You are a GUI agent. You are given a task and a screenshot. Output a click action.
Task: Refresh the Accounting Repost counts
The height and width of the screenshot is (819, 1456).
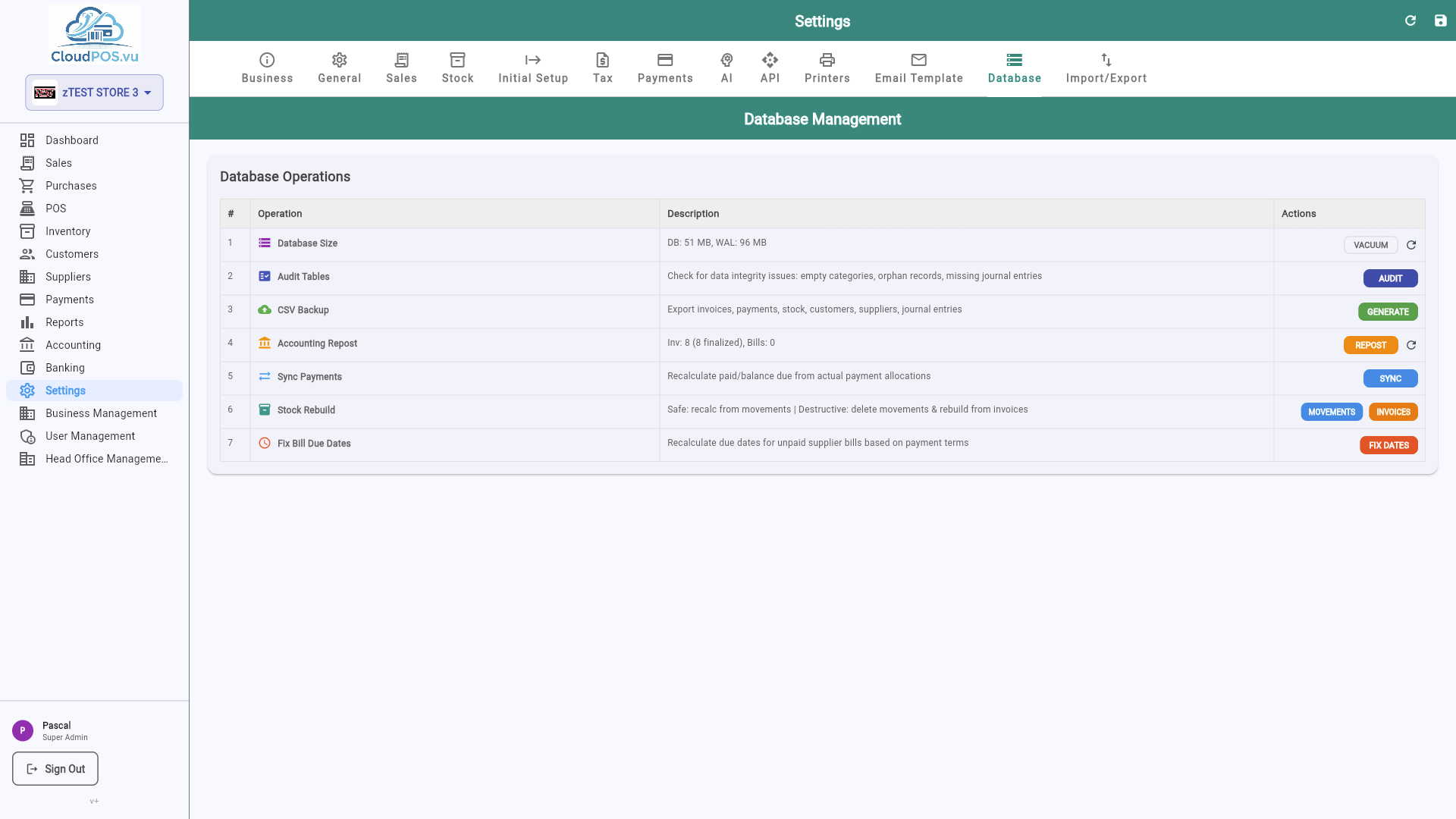tap(1411, 345)
